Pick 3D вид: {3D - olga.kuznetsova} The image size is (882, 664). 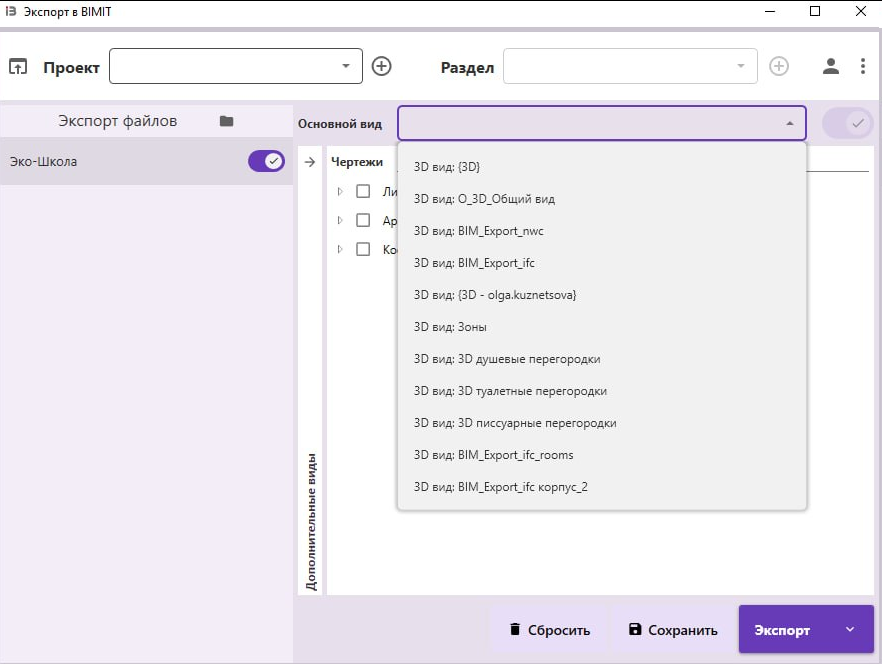click(602, 295)
